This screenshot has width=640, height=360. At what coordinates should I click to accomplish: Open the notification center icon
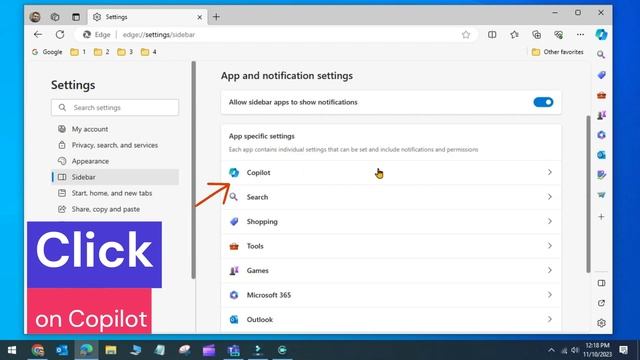pos(623,350)
